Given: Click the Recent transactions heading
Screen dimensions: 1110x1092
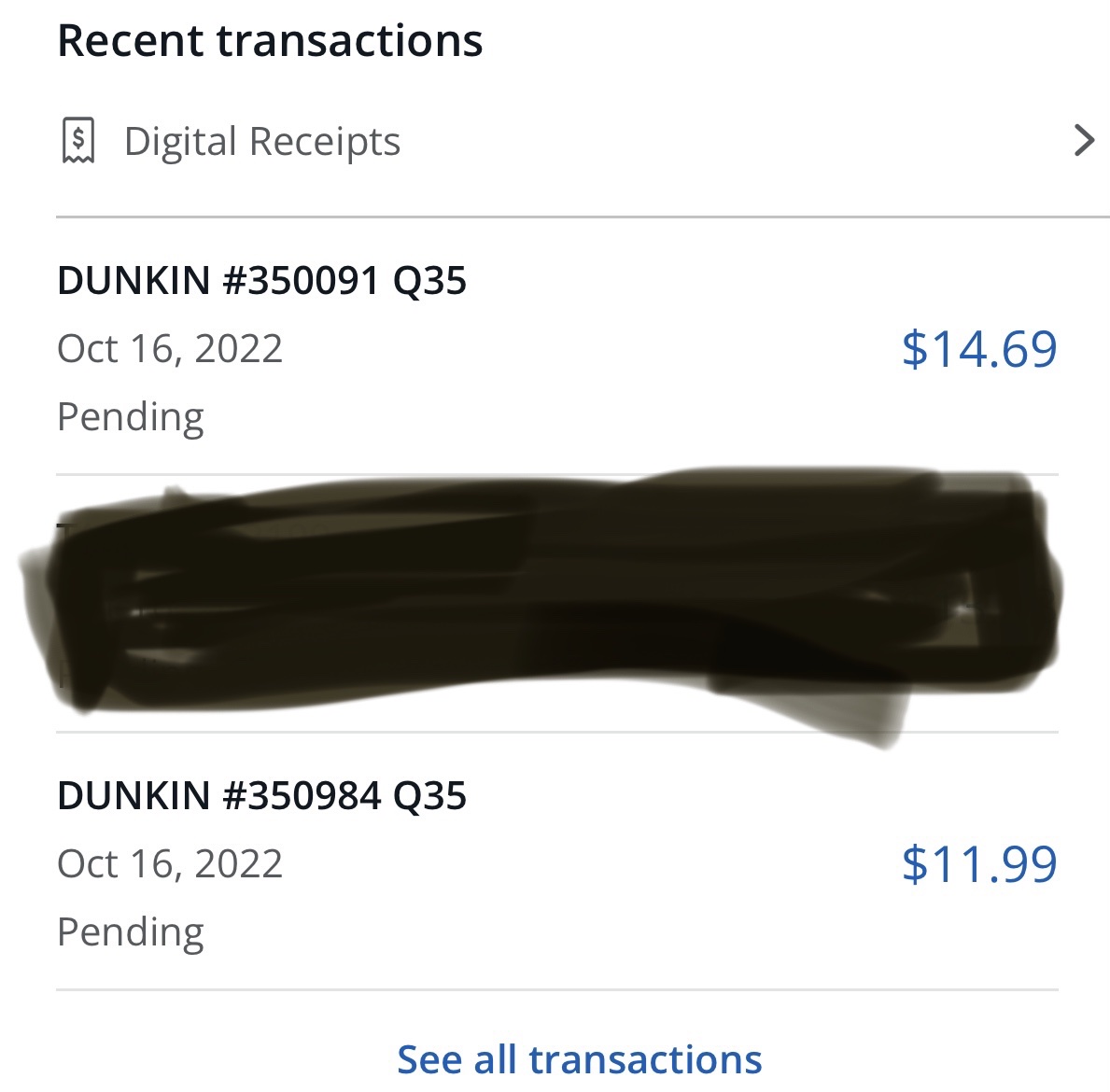Looking at the screenshot, I should pyautogui.click(x=270, y=41).
